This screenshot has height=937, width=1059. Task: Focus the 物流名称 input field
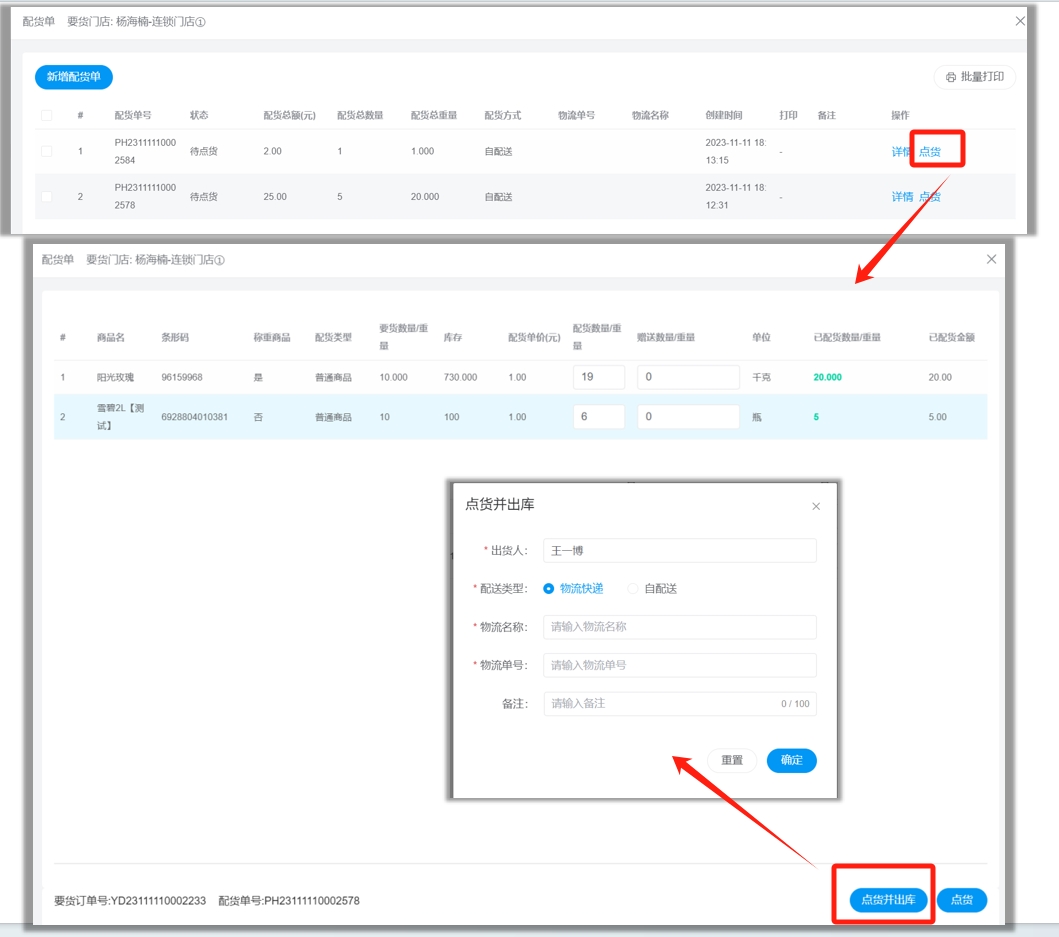[x=680, y=627]
